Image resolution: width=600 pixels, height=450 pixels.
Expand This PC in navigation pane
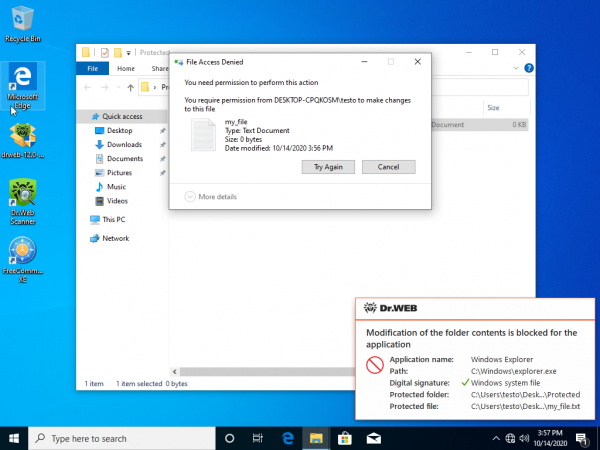83,219
